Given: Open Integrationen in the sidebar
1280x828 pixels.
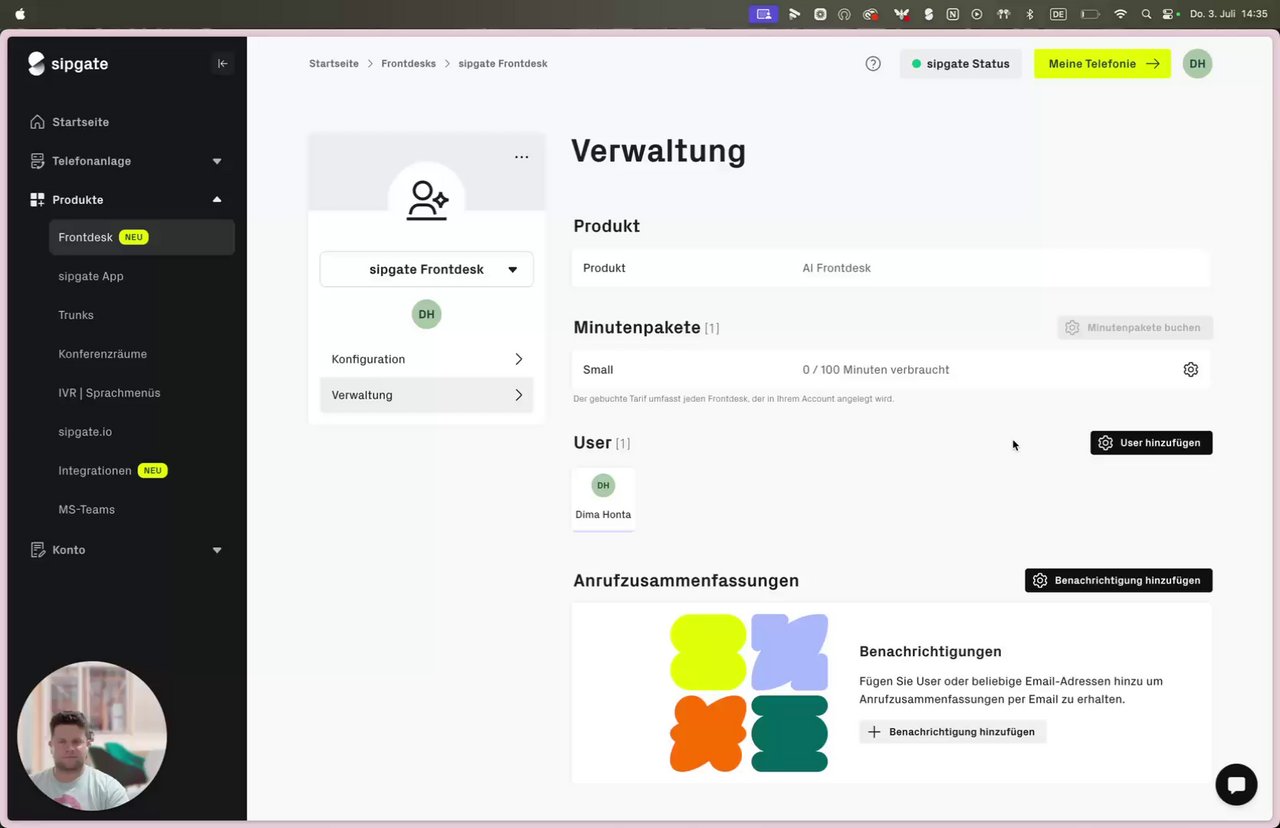Looking at the screenshot, I should tap(95, 471).
